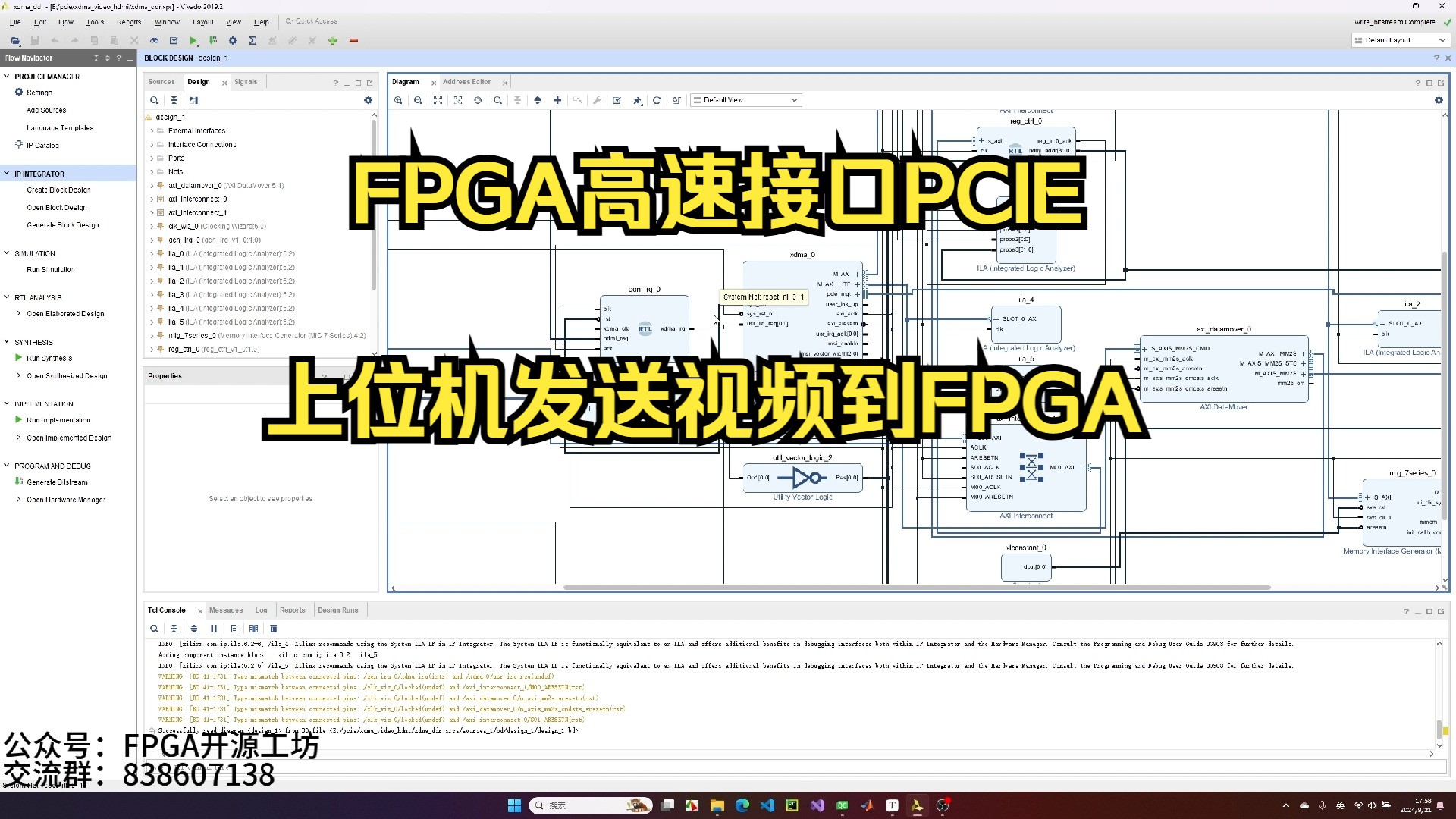Click the green plus toolbar icon
This screenshot has width=1456, height=819.
coord(332,41)
